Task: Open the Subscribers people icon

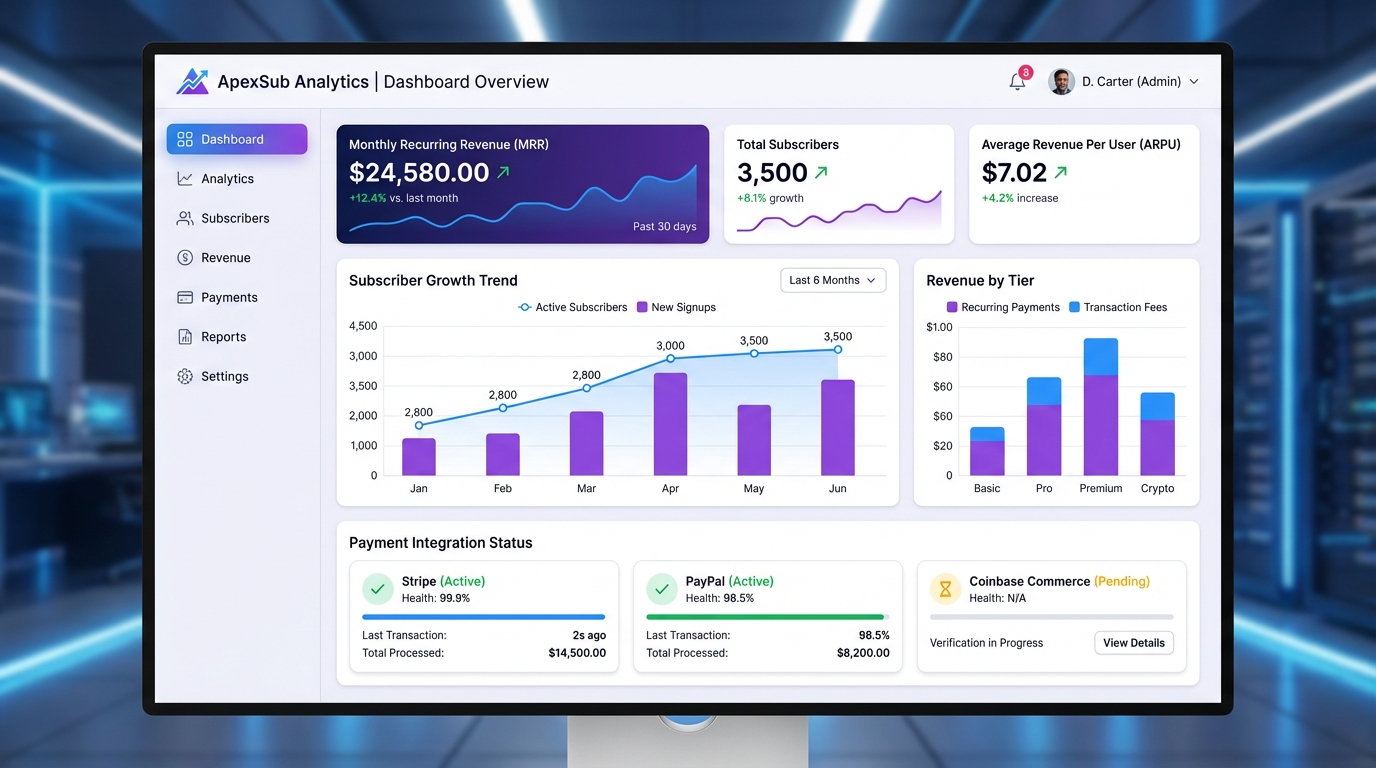Action: click(186, 218)
